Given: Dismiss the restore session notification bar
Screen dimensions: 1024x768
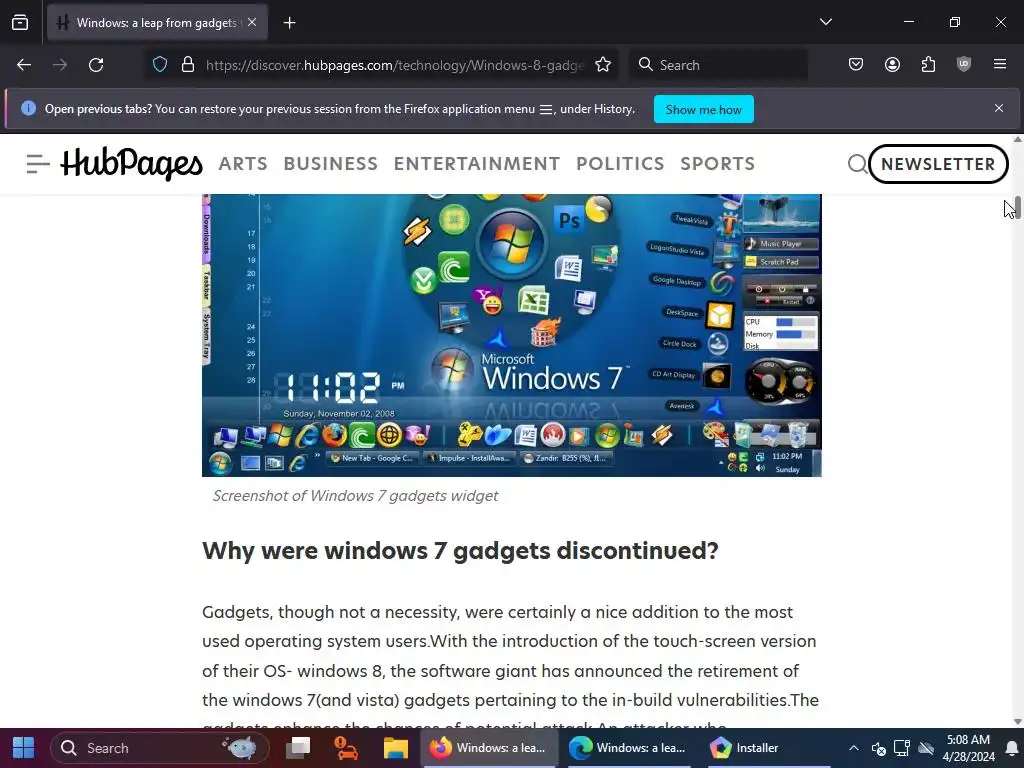Looking at the screenshot, I should tap(999, 108).
